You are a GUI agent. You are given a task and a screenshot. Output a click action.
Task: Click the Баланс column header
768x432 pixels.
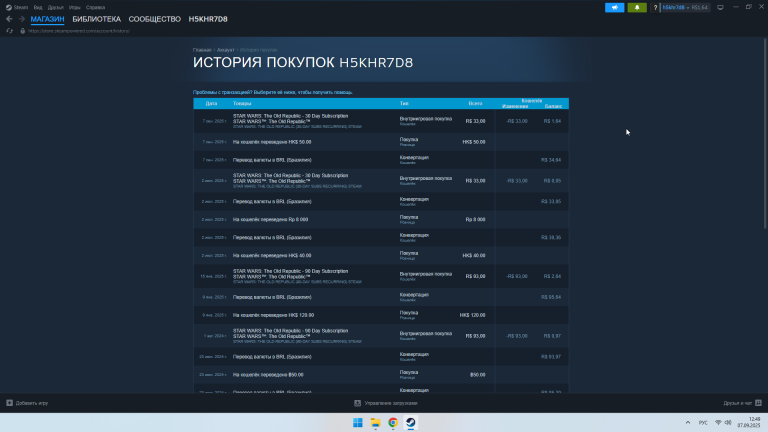[553, 106]
